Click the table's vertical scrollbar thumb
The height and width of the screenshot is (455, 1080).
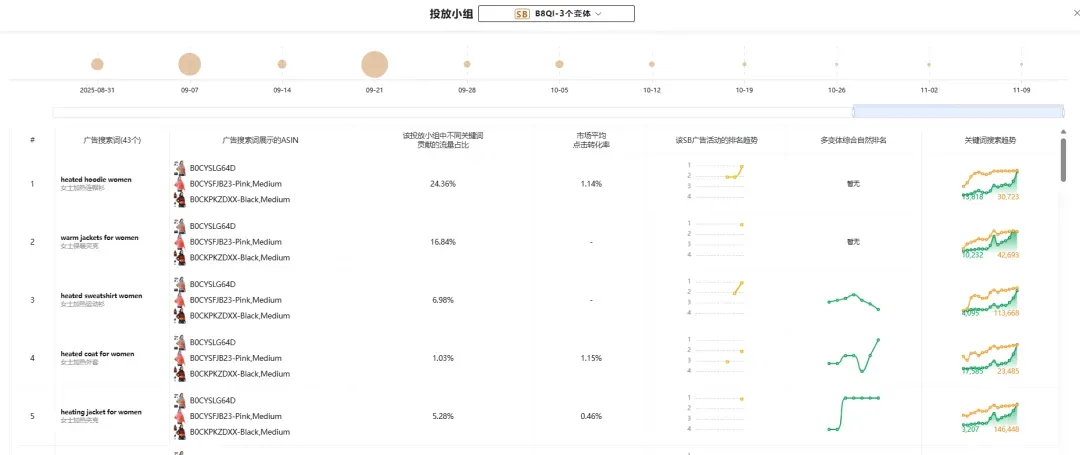click(1063, 160)
